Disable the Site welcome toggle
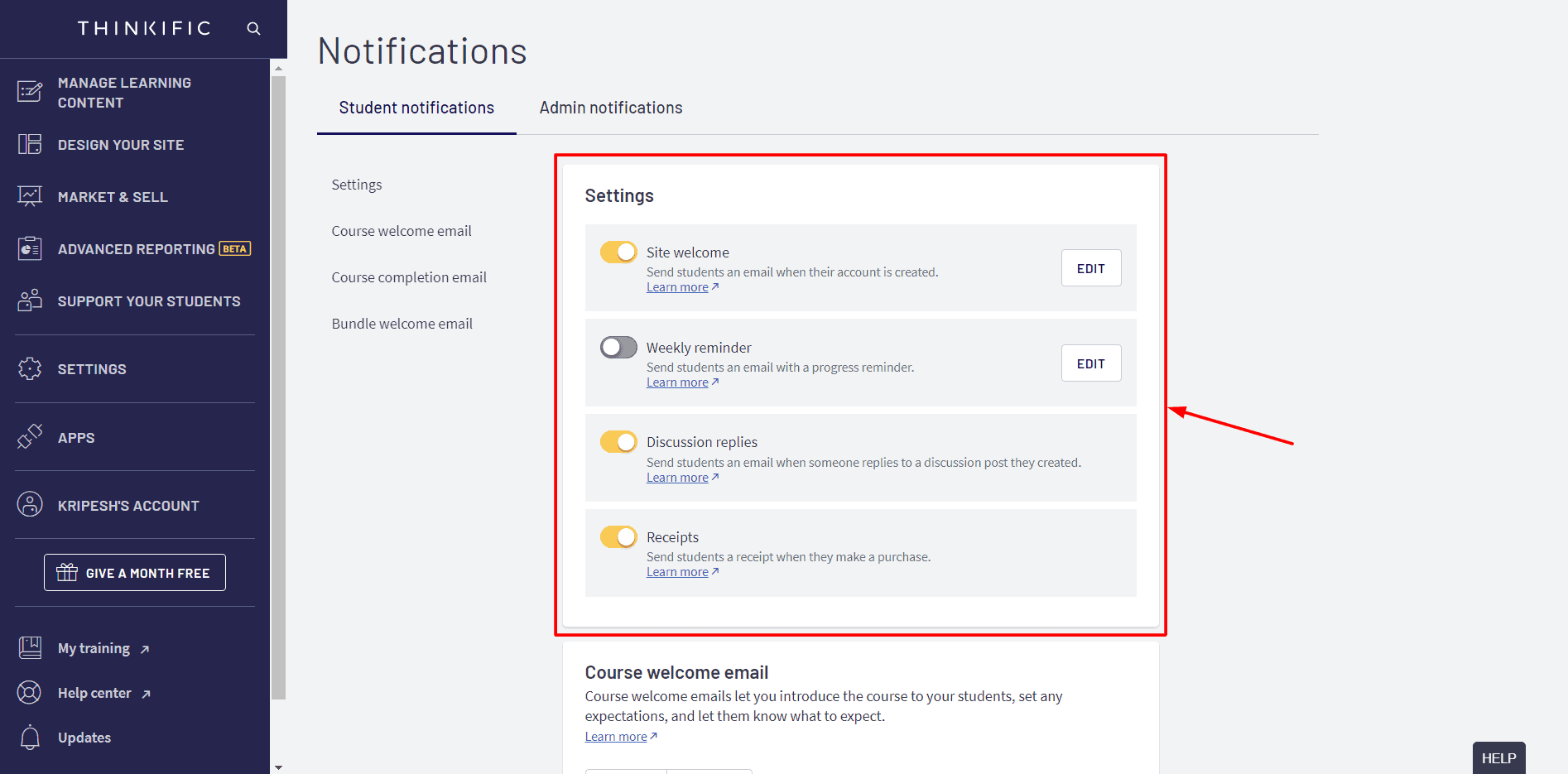The width and height of the screenshot is (1568, 774). (x=618, y=252)
